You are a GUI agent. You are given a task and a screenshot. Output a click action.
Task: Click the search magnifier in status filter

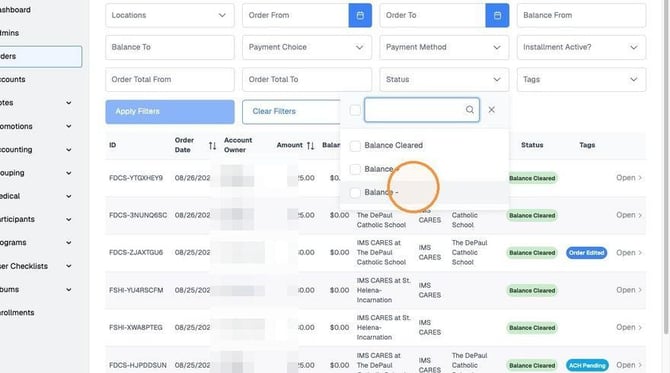470,110
